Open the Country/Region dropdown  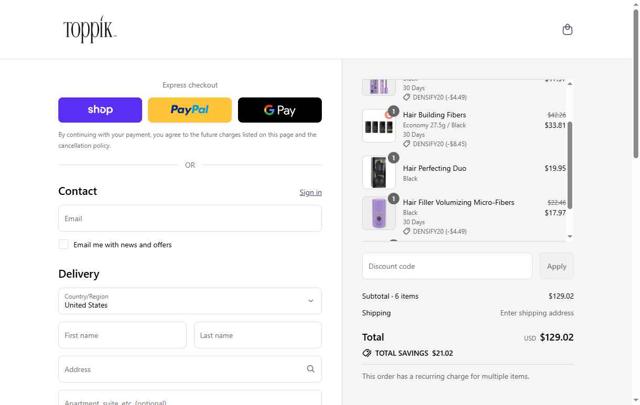click(190, 301)
